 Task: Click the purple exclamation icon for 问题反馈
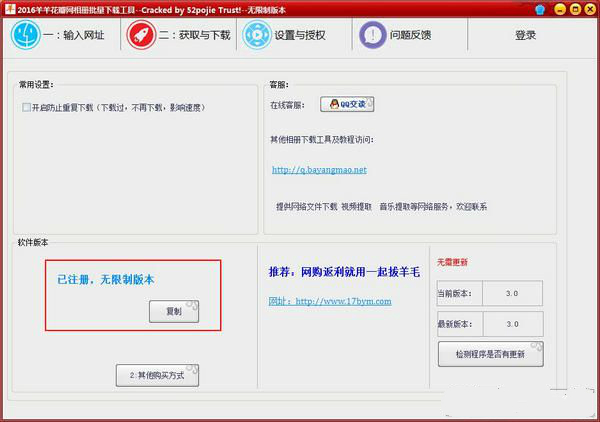[x=373, y=35]
